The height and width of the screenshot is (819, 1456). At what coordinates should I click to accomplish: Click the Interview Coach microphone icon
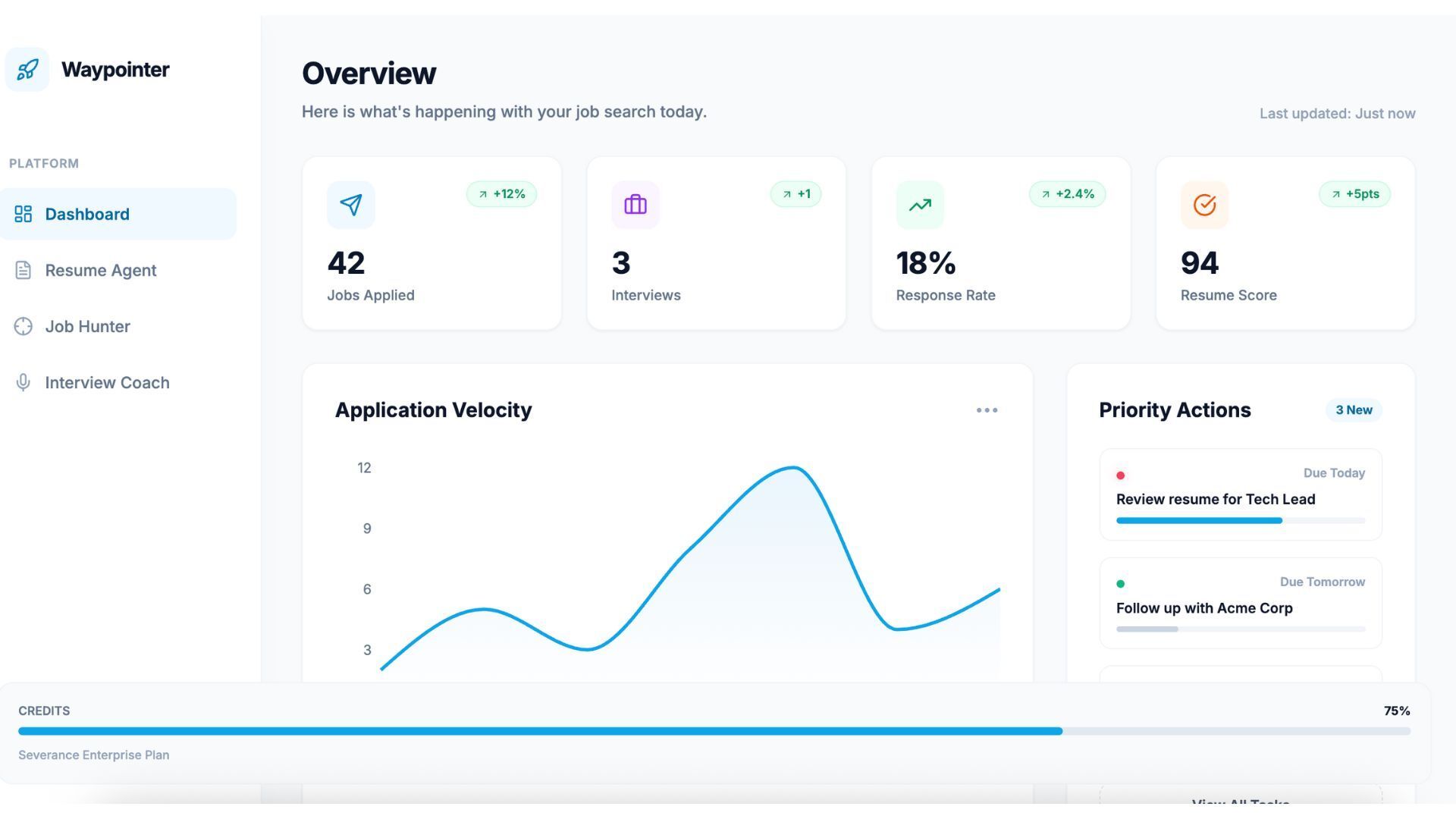pyautogui.click(x=23, y=382)
